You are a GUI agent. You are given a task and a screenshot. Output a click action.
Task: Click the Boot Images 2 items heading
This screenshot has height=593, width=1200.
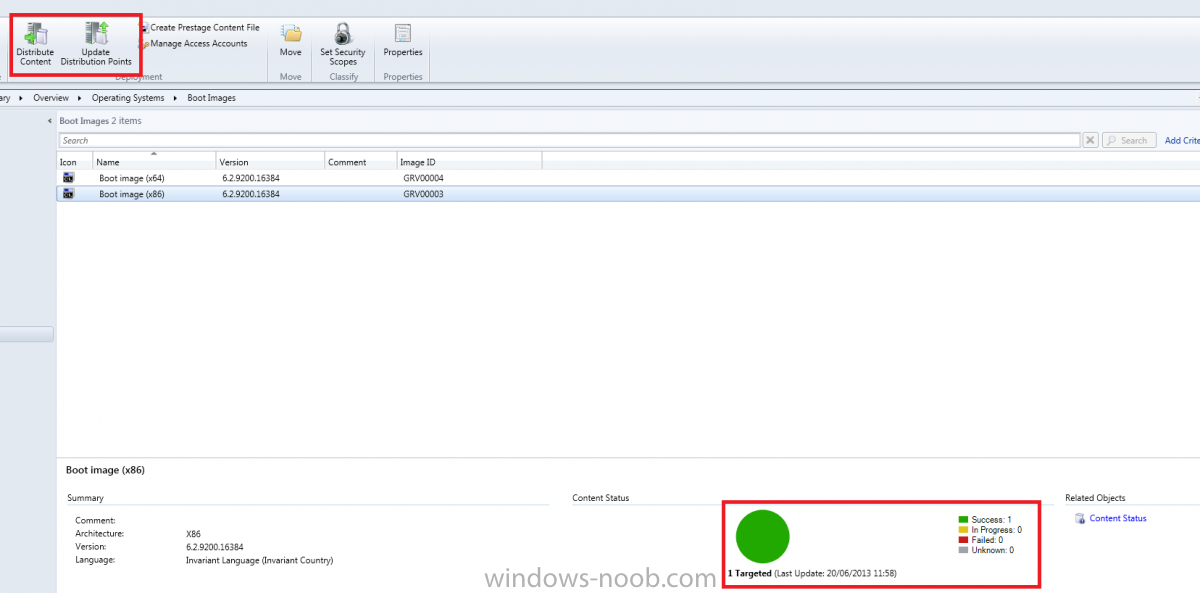[x=100, y=121]
